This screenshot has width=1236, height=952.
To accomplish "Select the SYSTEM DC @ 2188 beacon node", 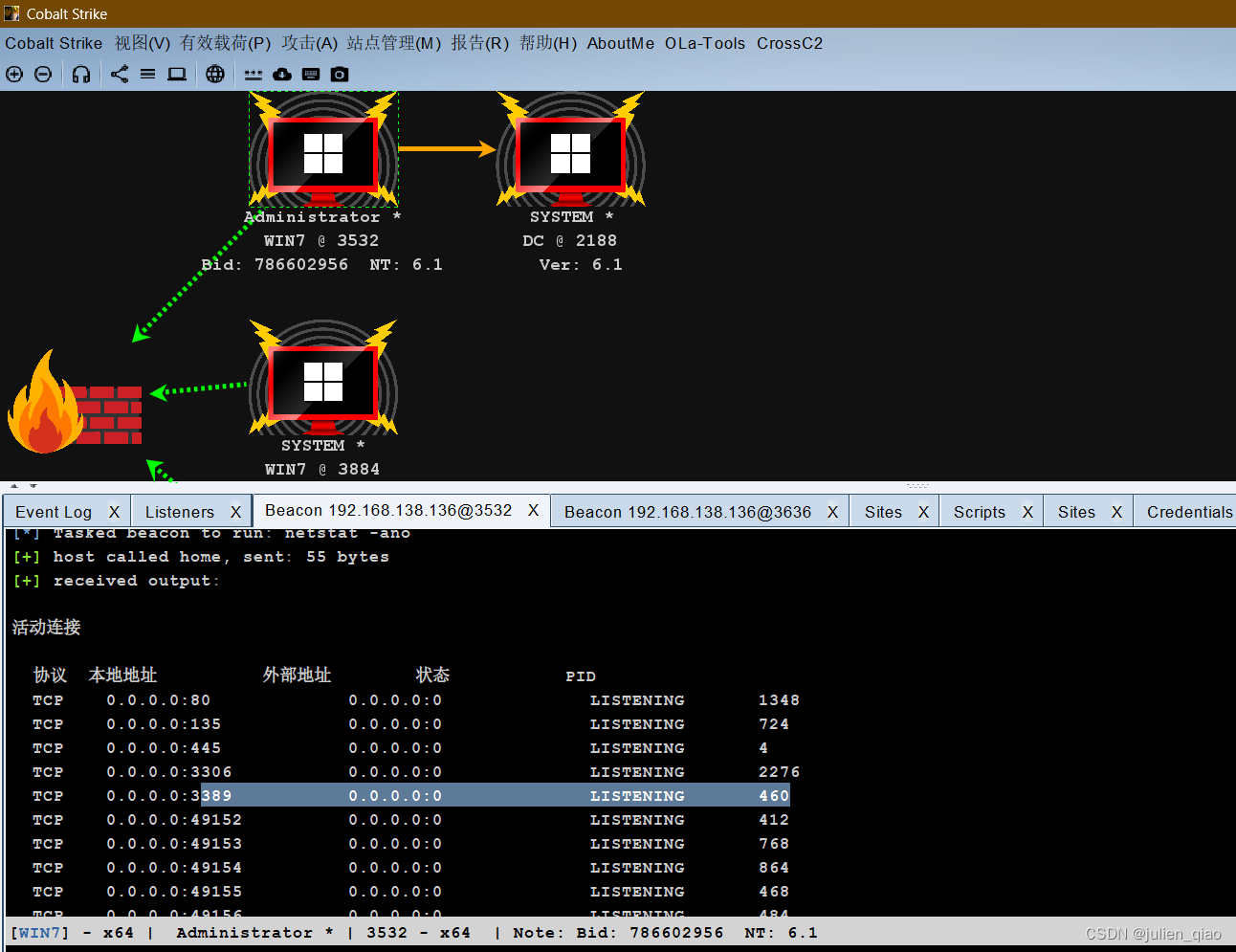I will 571,149.
